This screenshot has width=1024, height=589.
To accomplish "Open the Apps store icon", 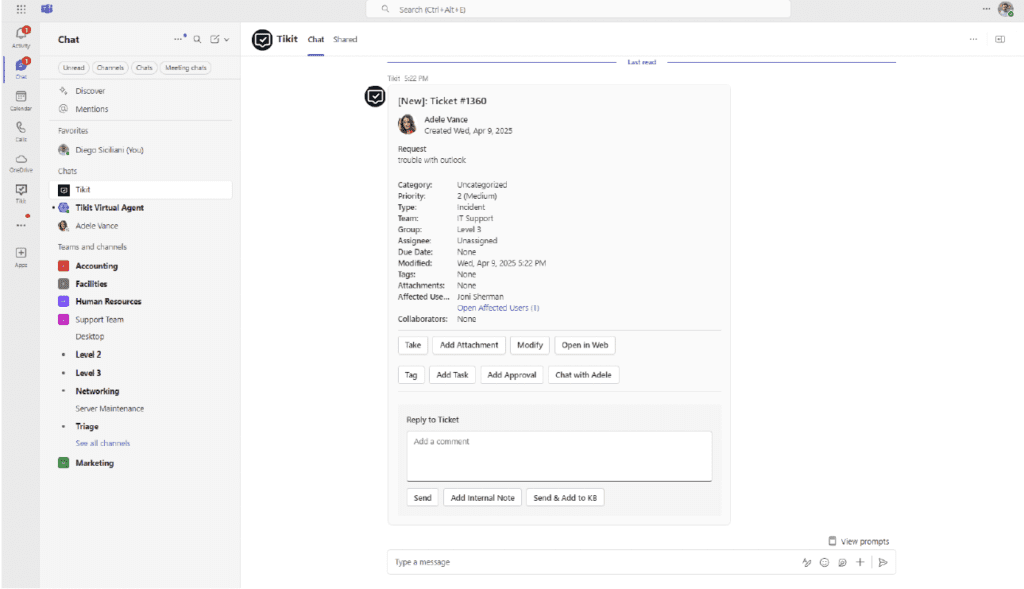I will click(21, 257).
